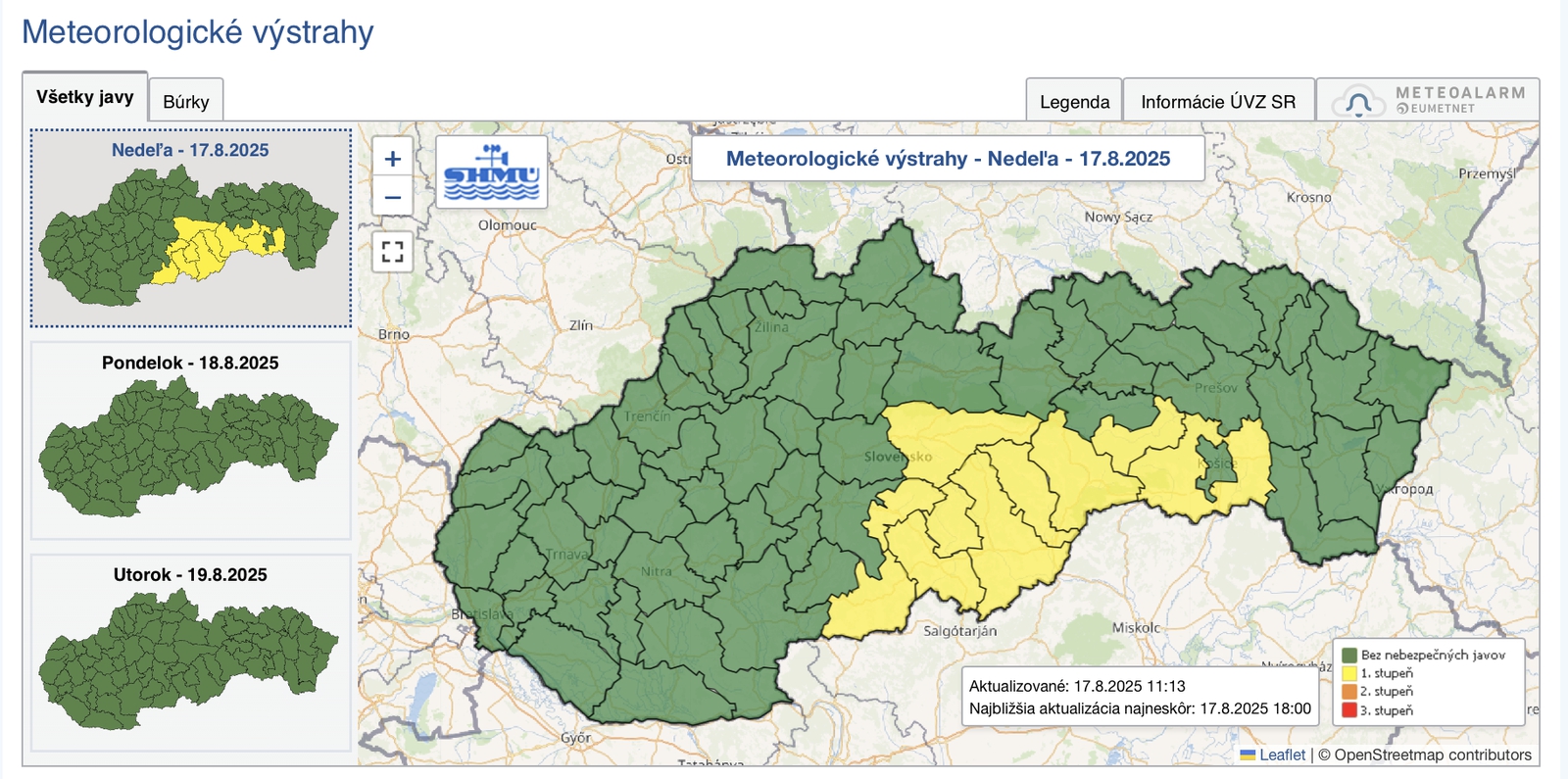The height and width of the screenshot is (779, 1568).
Task: Zoom in on the warning map
Action: 392,159
